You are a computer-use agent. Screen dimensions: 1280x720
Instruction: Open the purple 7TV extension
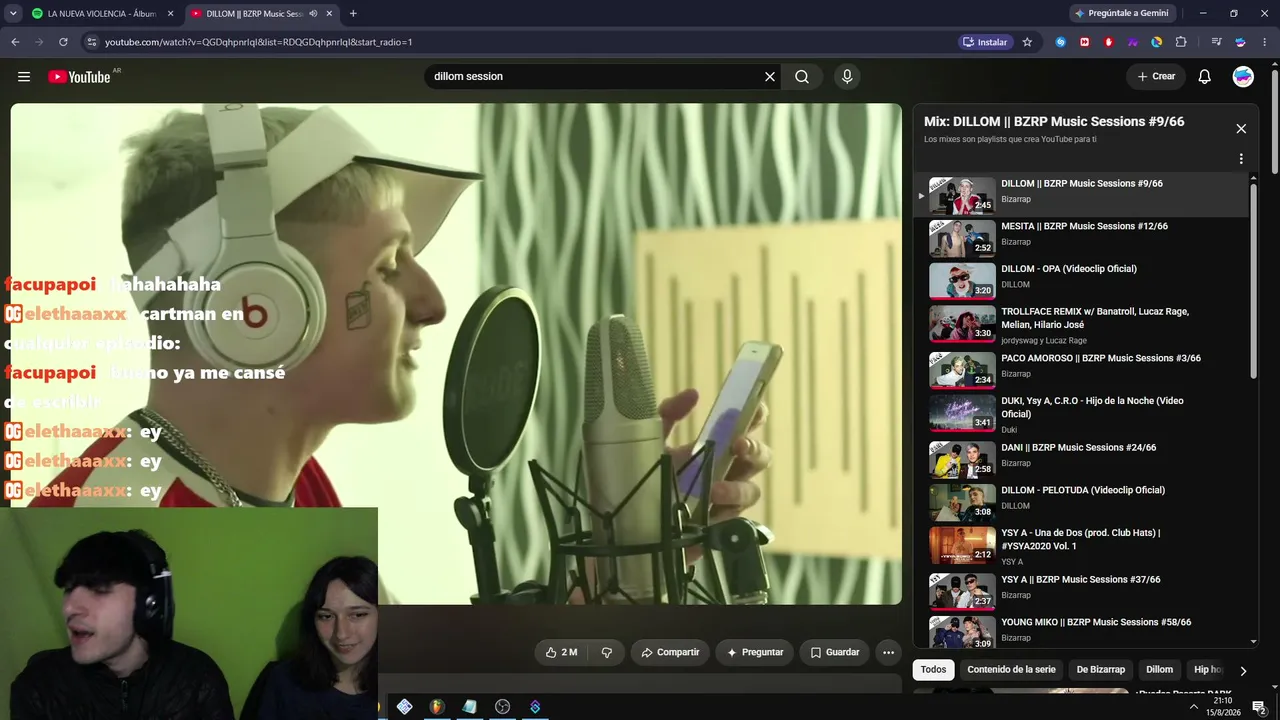(1133, 42)
